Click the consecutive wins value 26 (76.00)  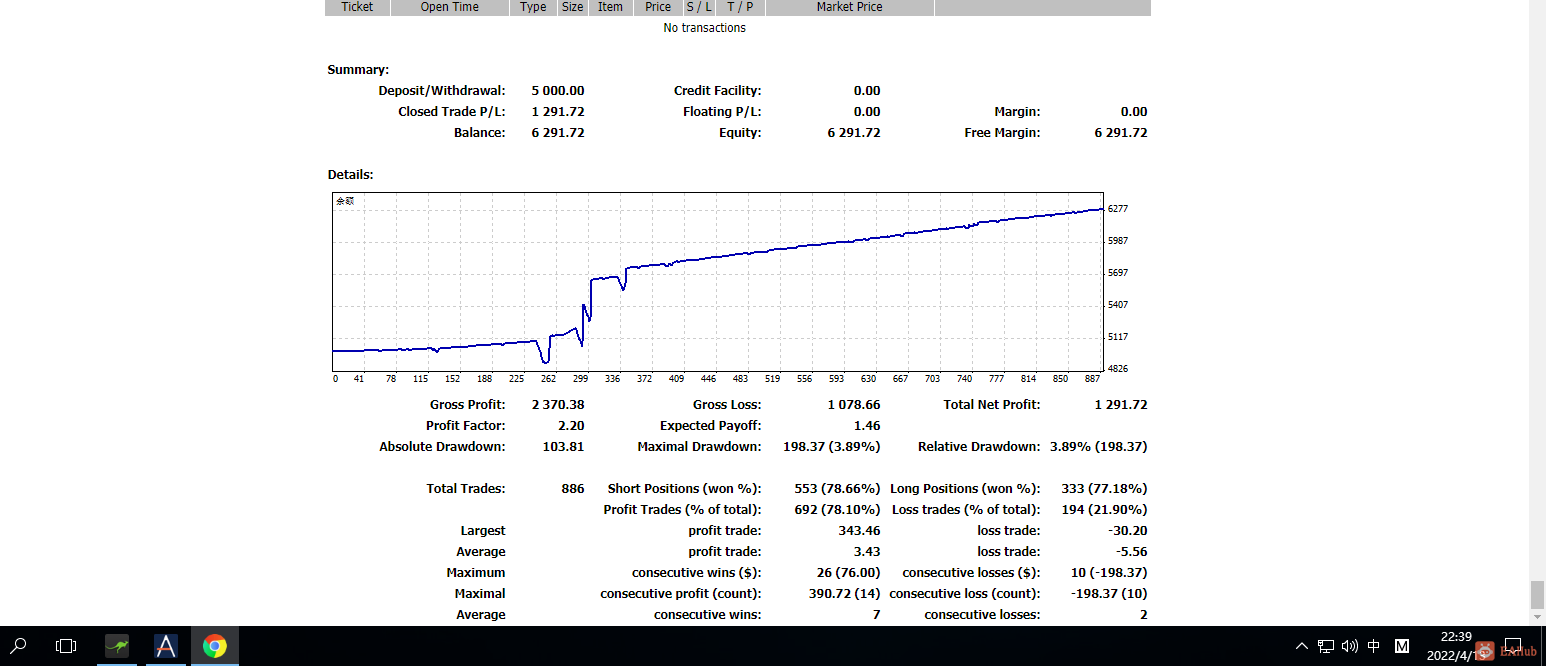[848, 573]
